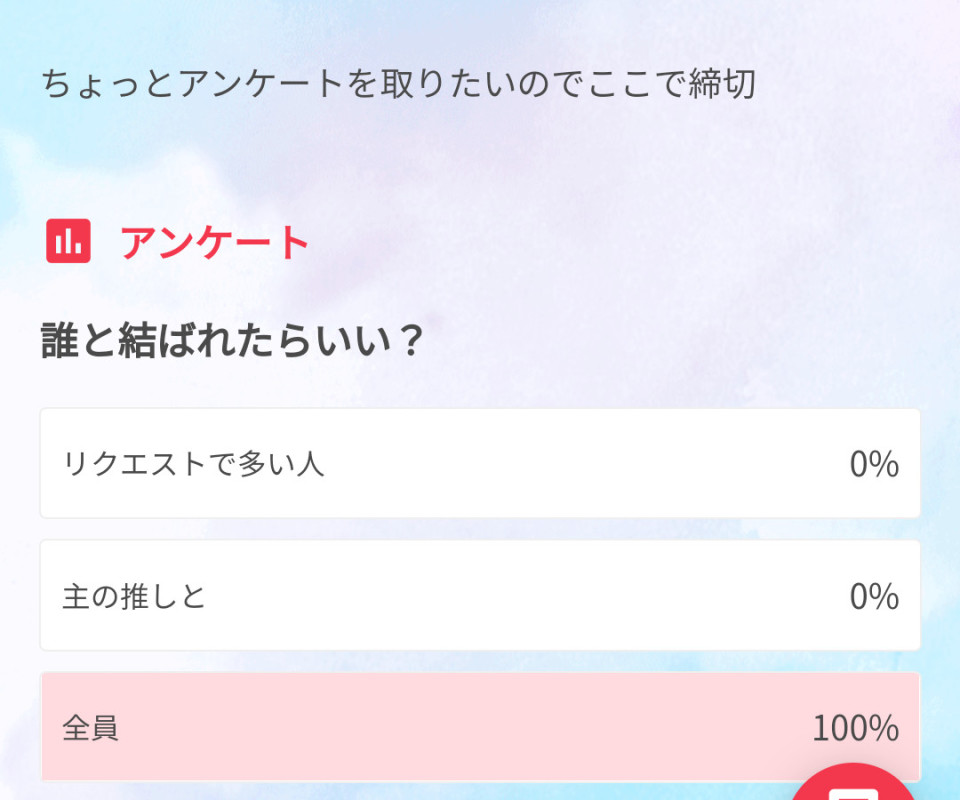Tap the 0% value beside リクエストで多い人
This screenshot has width=960, height=800.
(x=874, y=464)
